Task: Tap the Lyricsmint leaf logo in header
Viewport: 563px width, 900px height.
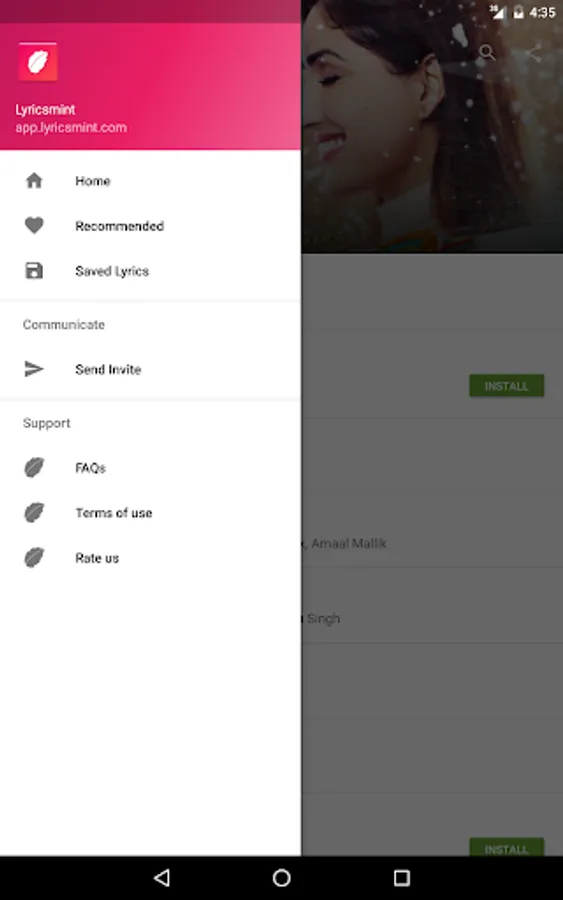Action: click(x=37, y=62)
